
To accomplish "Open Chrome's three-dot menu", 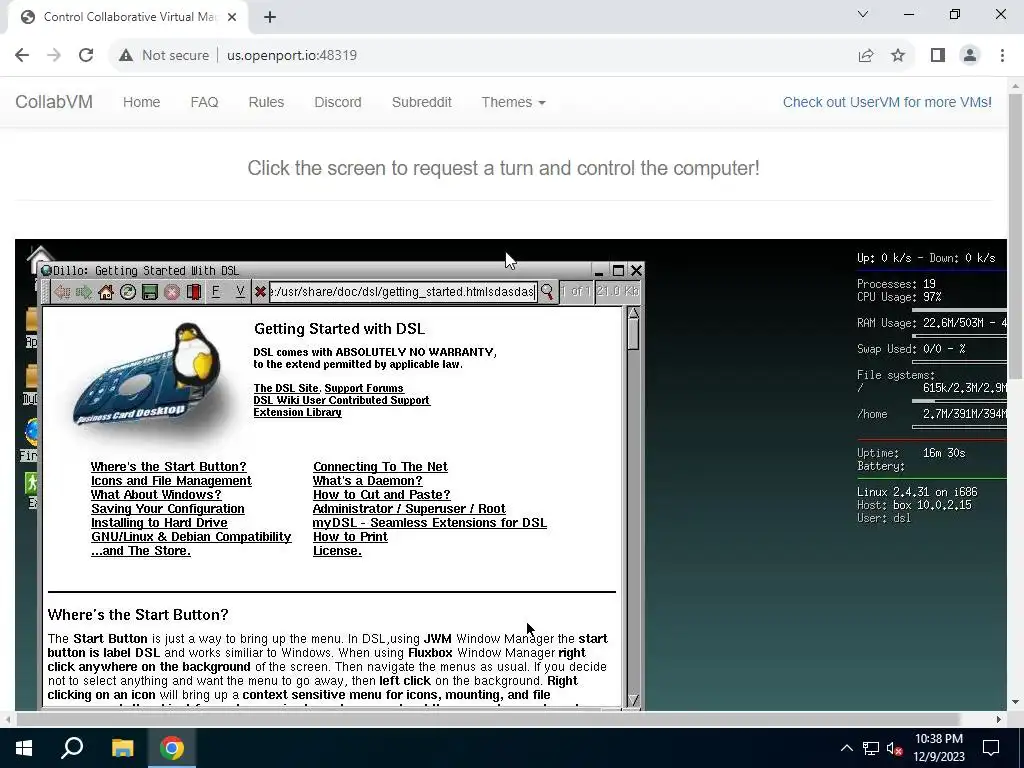I will click(x=1002, y=56).
